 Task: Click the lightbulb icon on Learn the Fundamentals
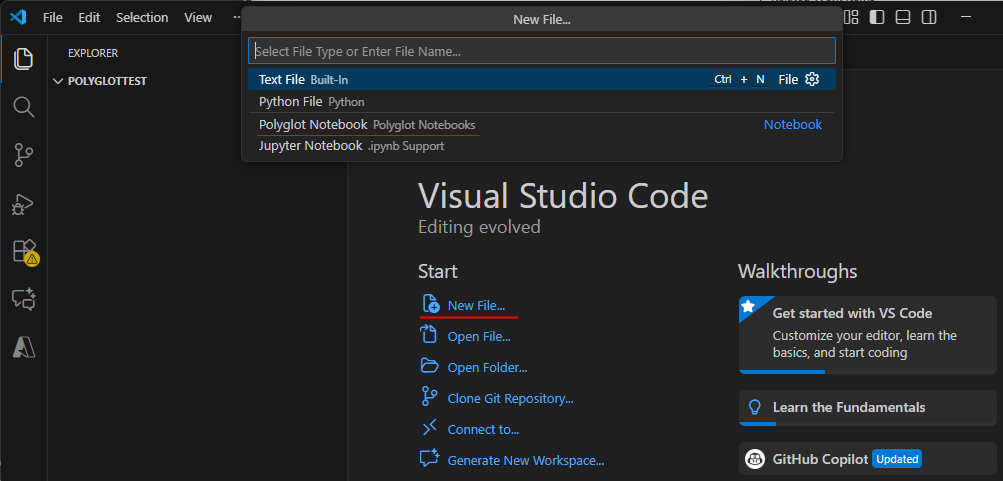coord(755,407)
